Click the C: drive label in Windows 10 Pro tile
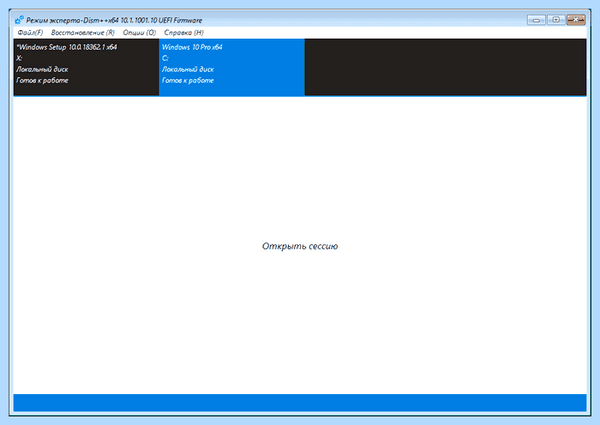This screenshot has height=425, width=600. point(165,58)
